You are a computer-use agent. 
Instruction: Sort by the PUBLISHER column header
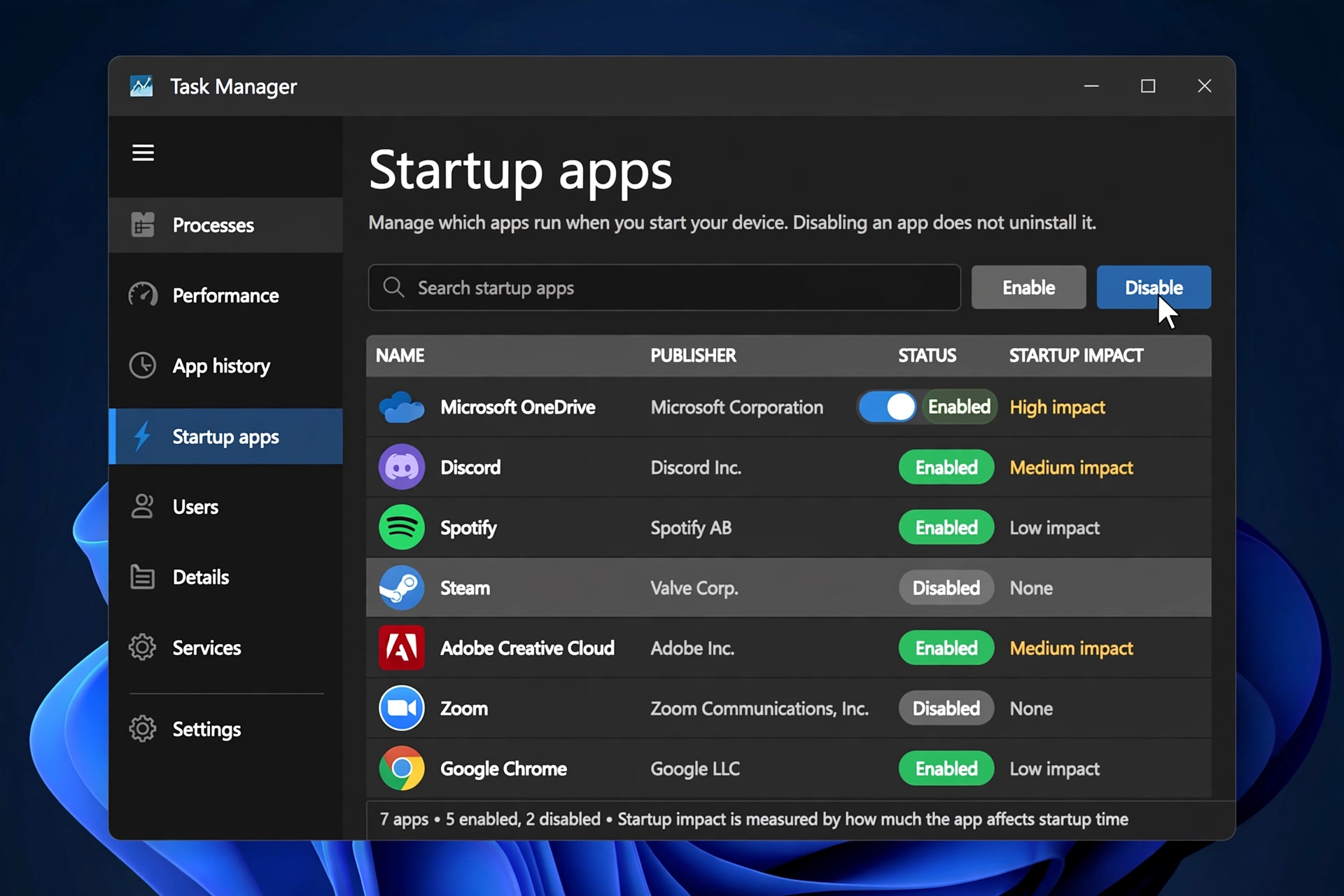click(693, 356)
